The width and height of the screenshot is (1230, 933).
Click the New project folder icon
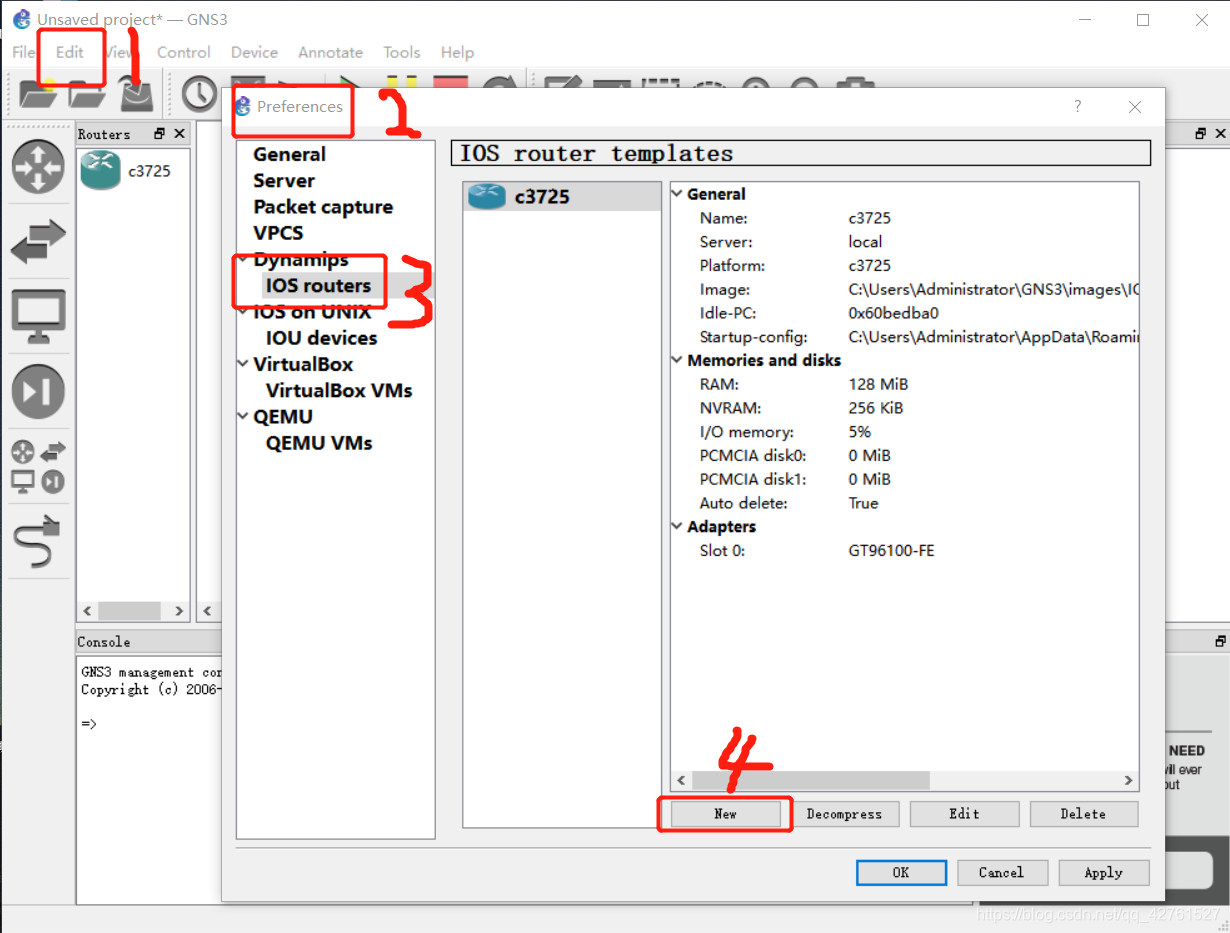click(x=38, y=93)
